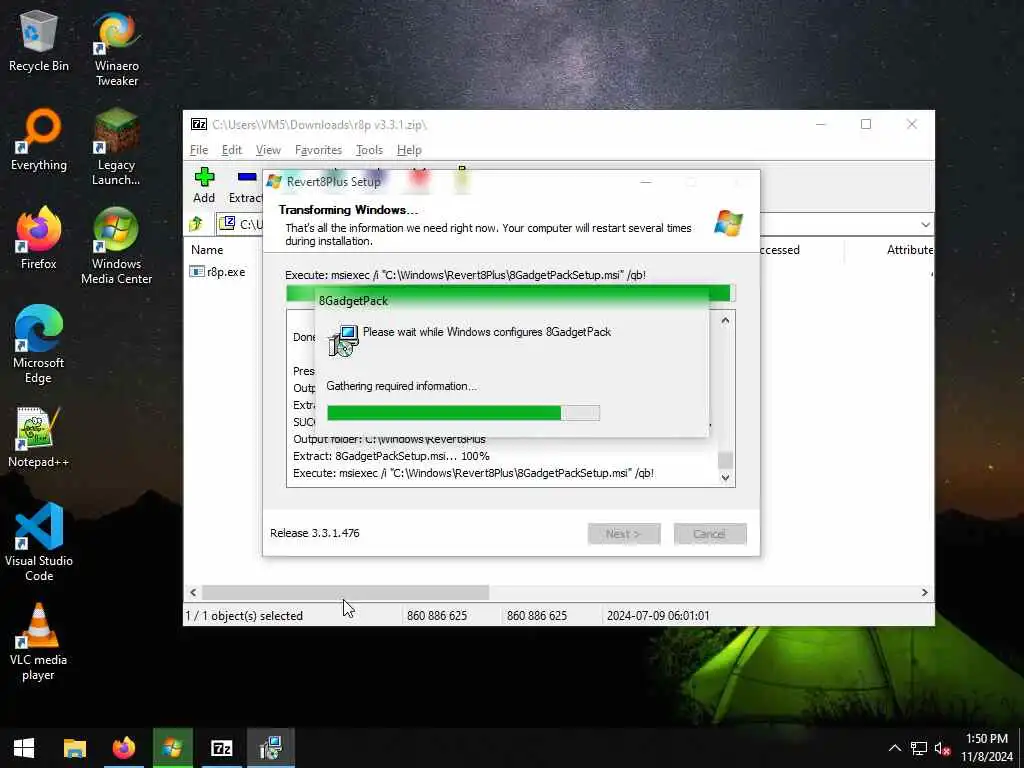Open VLC media player shortcut
The width and height of the screenshot is (1024, 768).
tap(39, 642)
